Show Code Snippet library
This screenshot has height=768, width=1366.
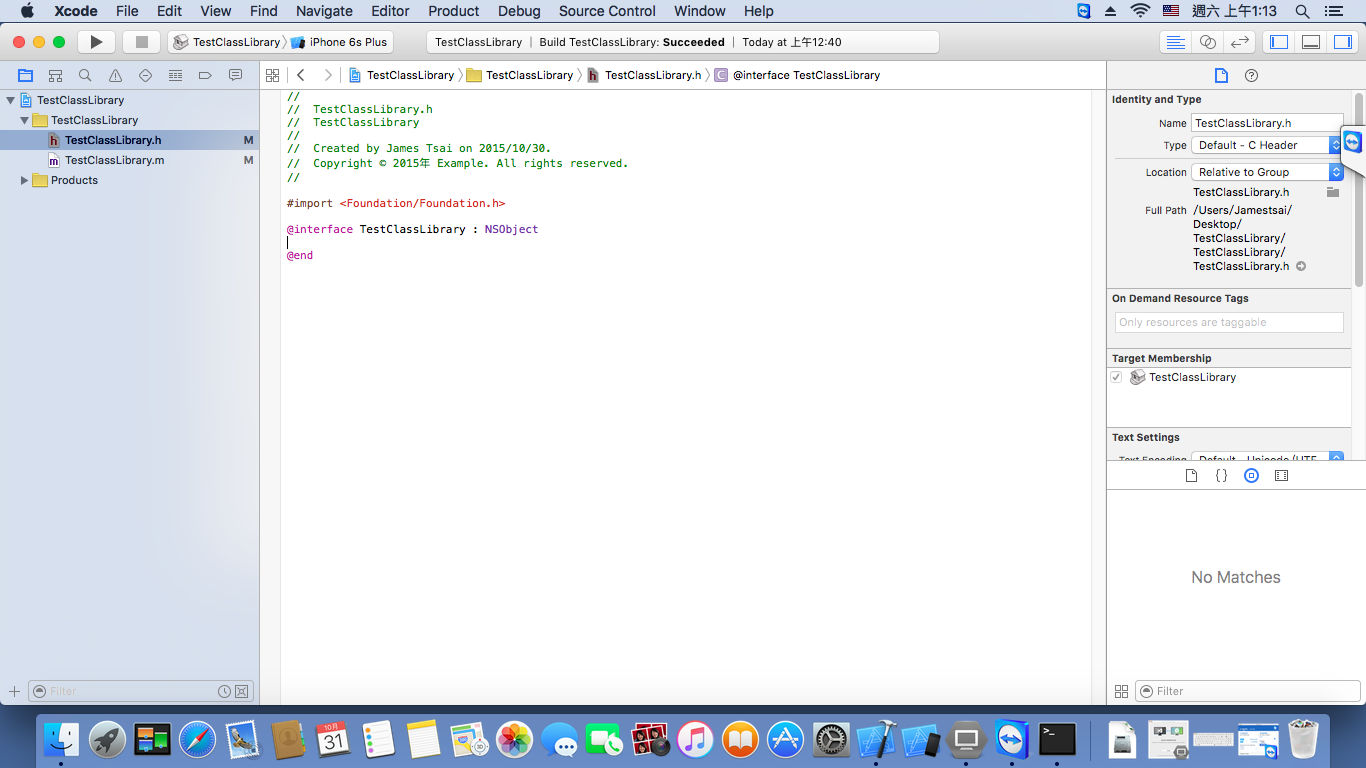pos(1221,476)
